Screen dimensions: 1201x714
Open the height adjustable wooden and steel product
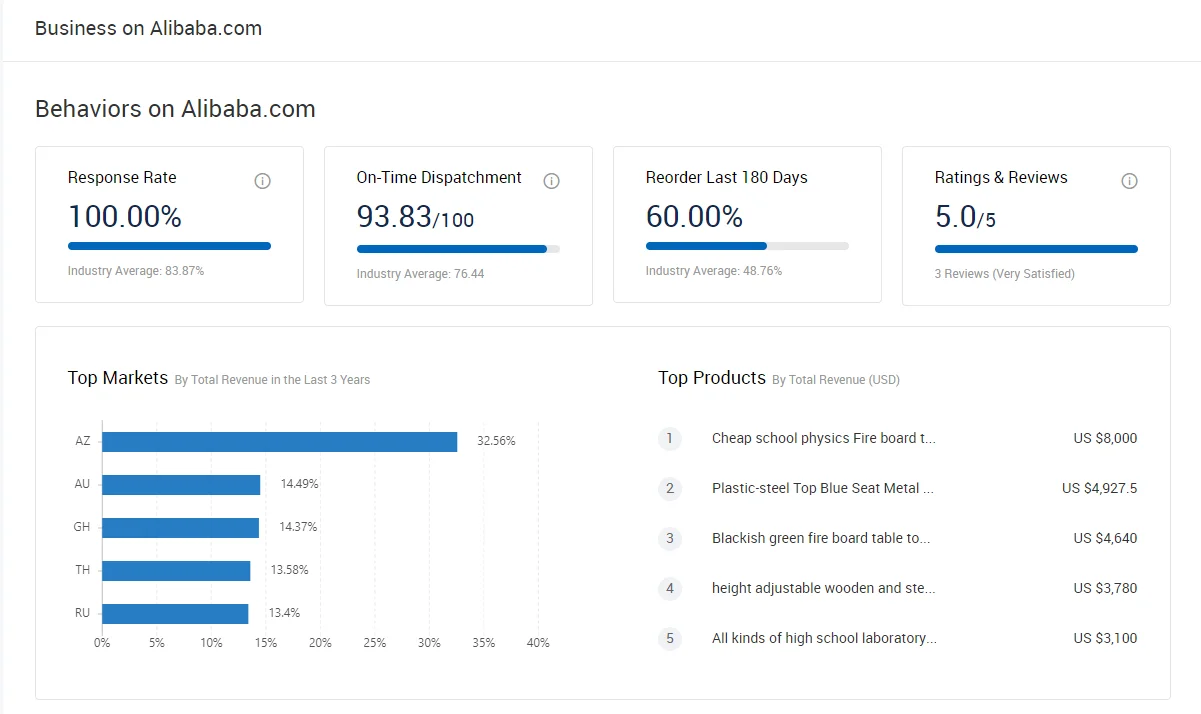(x=823, y=588)
